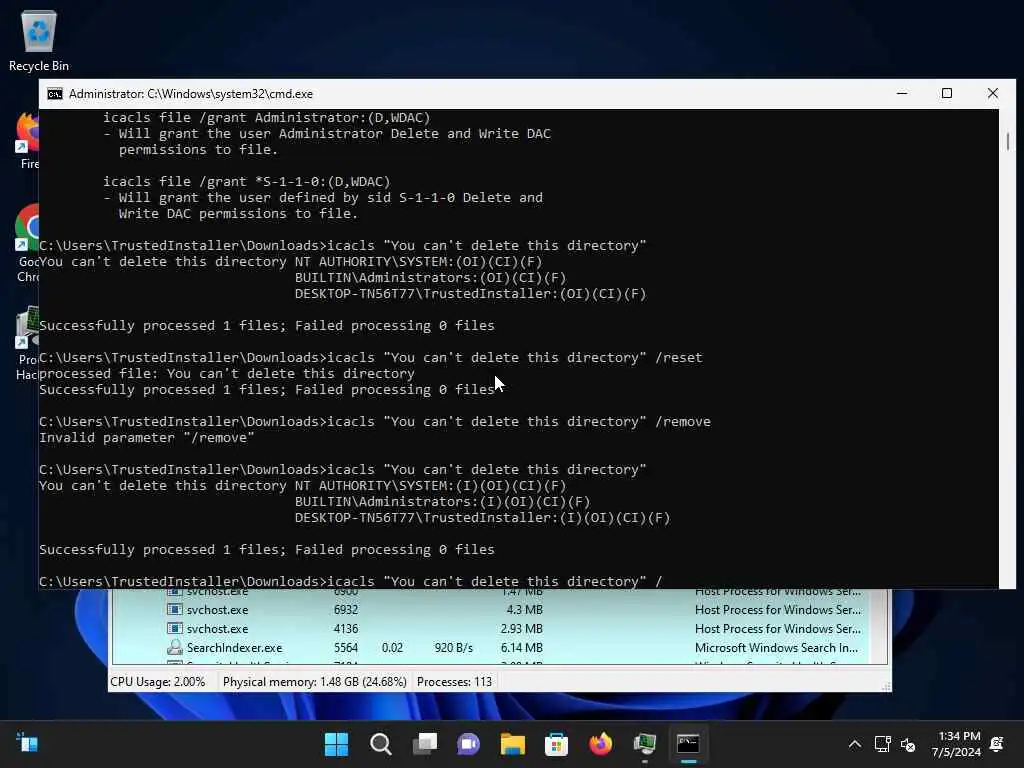Click the Processes: 113 status entry
The width and height of the screenshot is (1024, 768).
(x=455, y=682)
